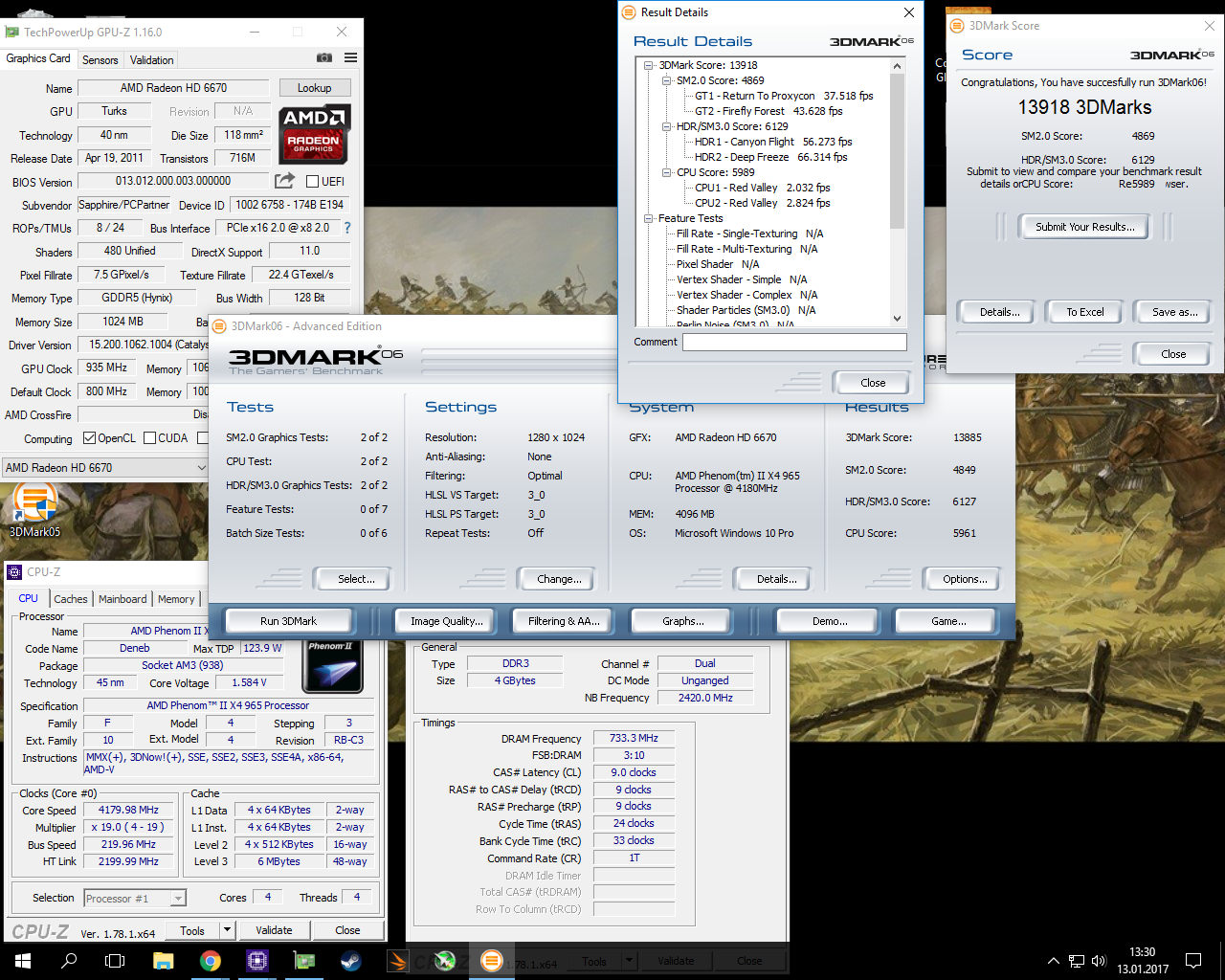
Task: Click Options under 3DMark06 Results
Action: tap(964, 579)
